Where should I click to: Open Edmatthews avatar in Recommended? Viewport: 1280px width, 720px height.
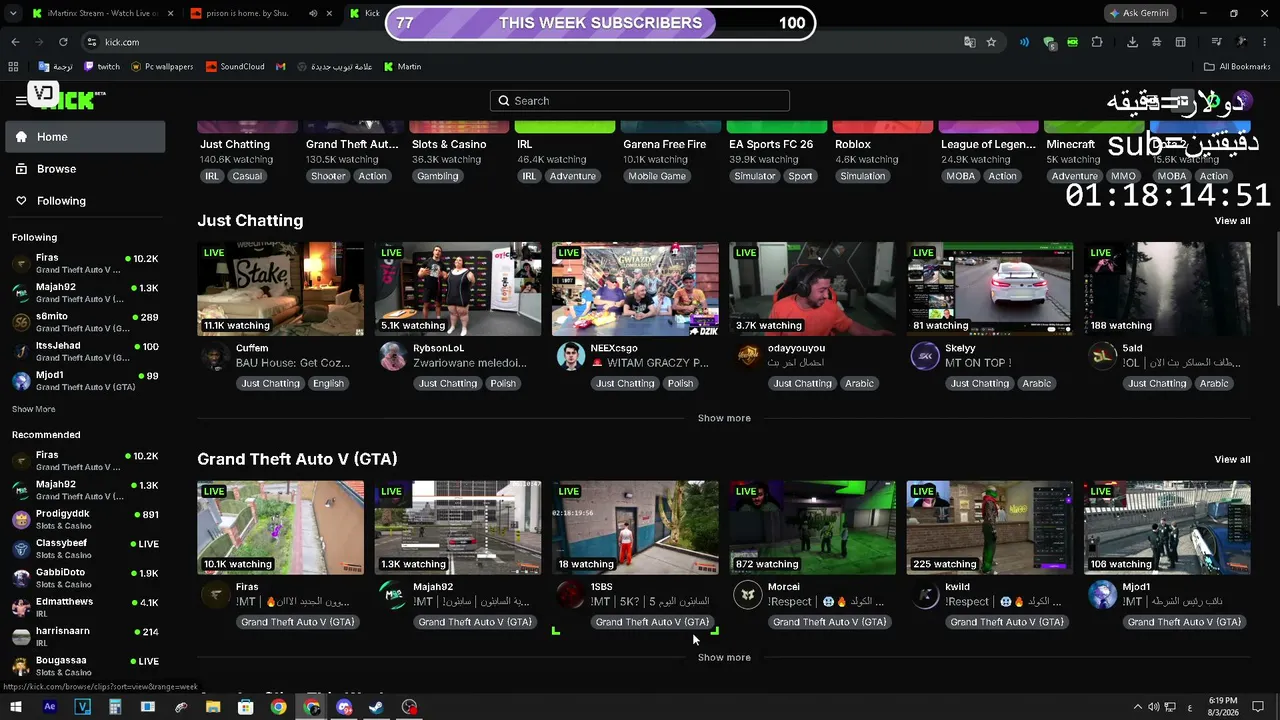[21, 607]
